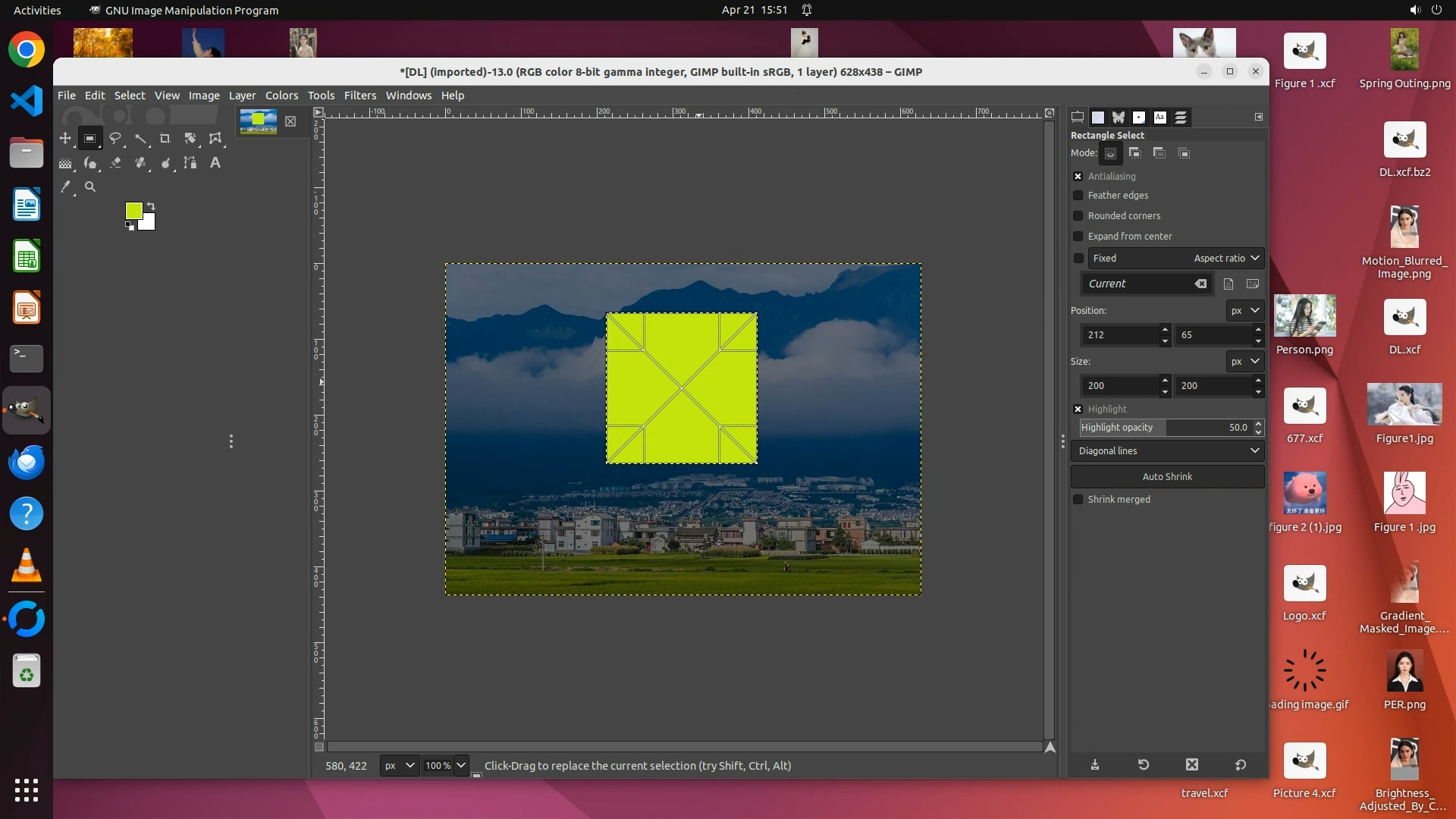1456x819 pixels.
Task: Select the Crop tool
Action: click(165, 138)
